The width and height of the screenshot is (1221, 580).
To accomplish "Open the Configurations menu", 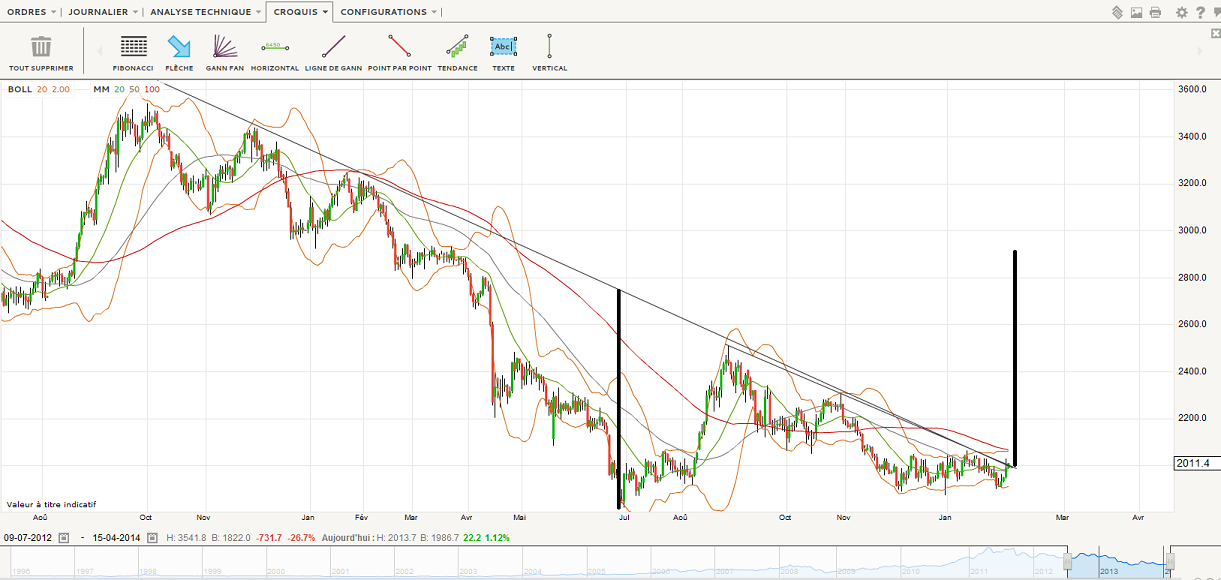I will 388,12.
